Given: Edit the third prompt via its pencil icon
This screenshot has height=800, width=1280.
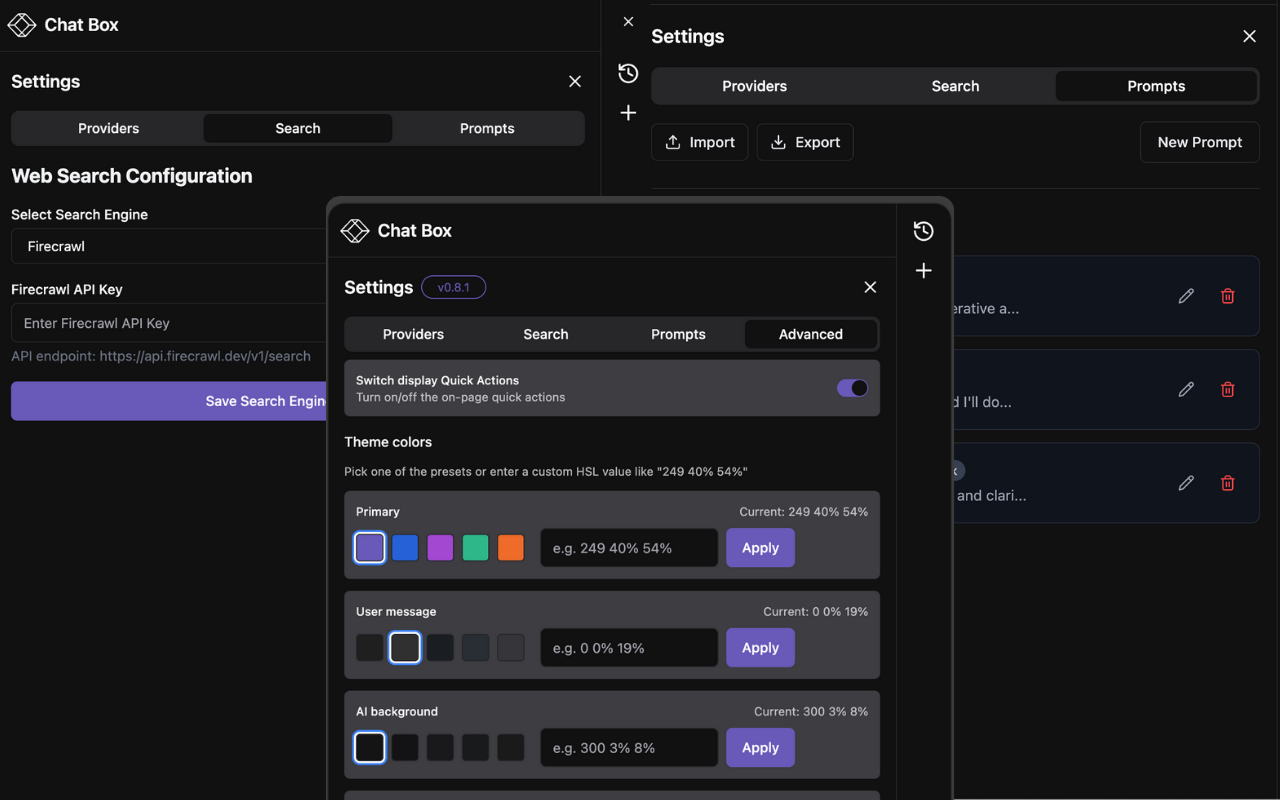Looking at the screenshot, I should 1186,483.
